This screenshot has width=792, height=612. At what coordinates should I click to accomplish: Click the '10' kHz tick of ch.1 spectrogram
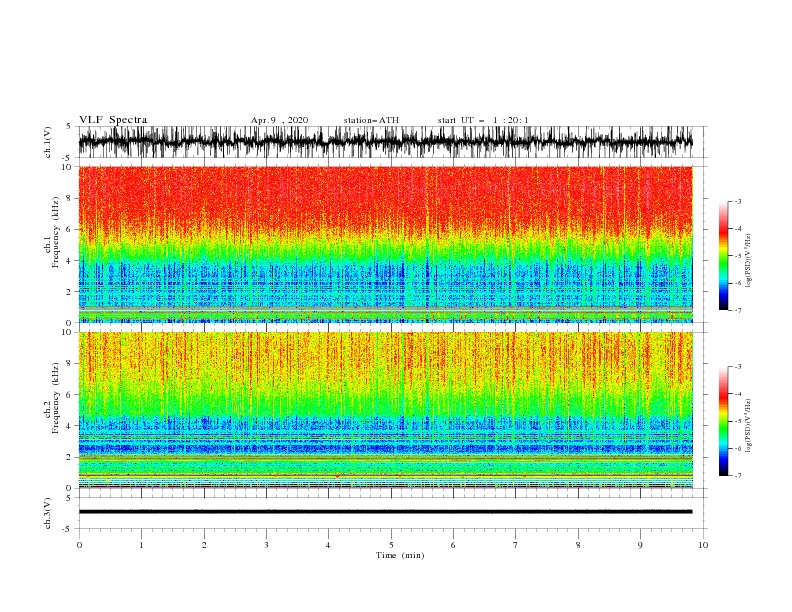tap(68, 167)
